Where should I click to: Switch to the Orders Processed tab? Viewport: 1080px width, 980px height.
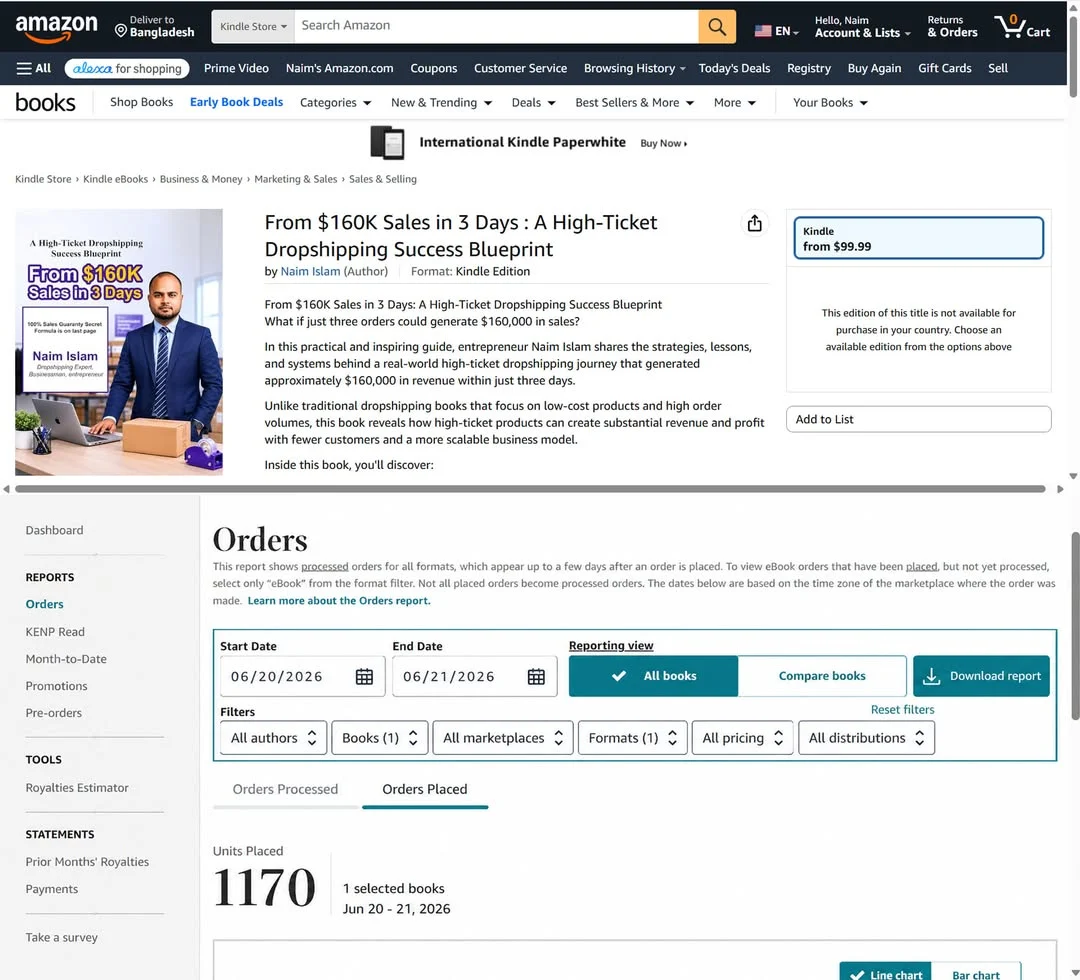[285, 789]
